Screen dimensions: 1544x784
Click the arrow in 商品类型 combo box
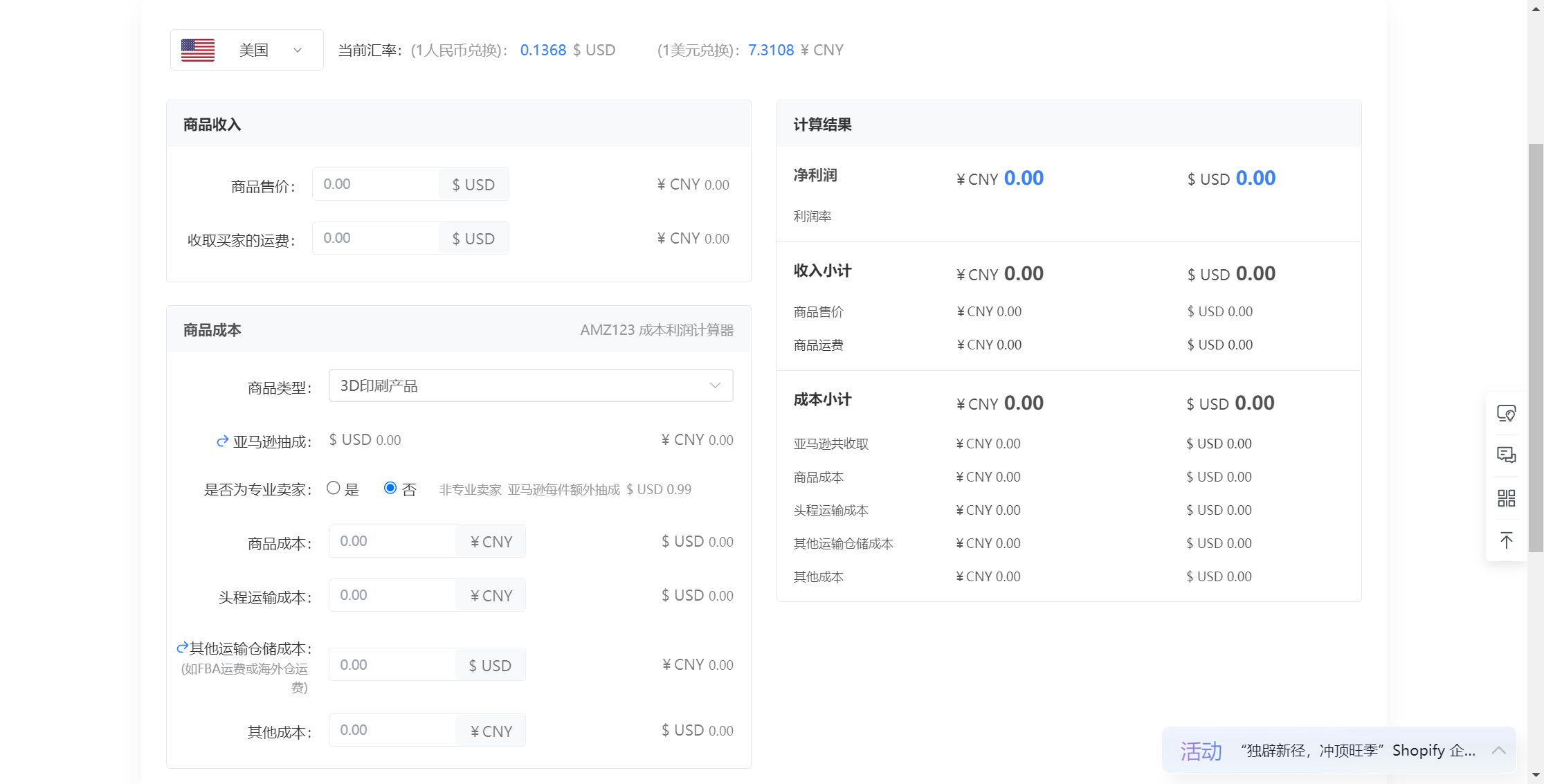pos(715,385)
